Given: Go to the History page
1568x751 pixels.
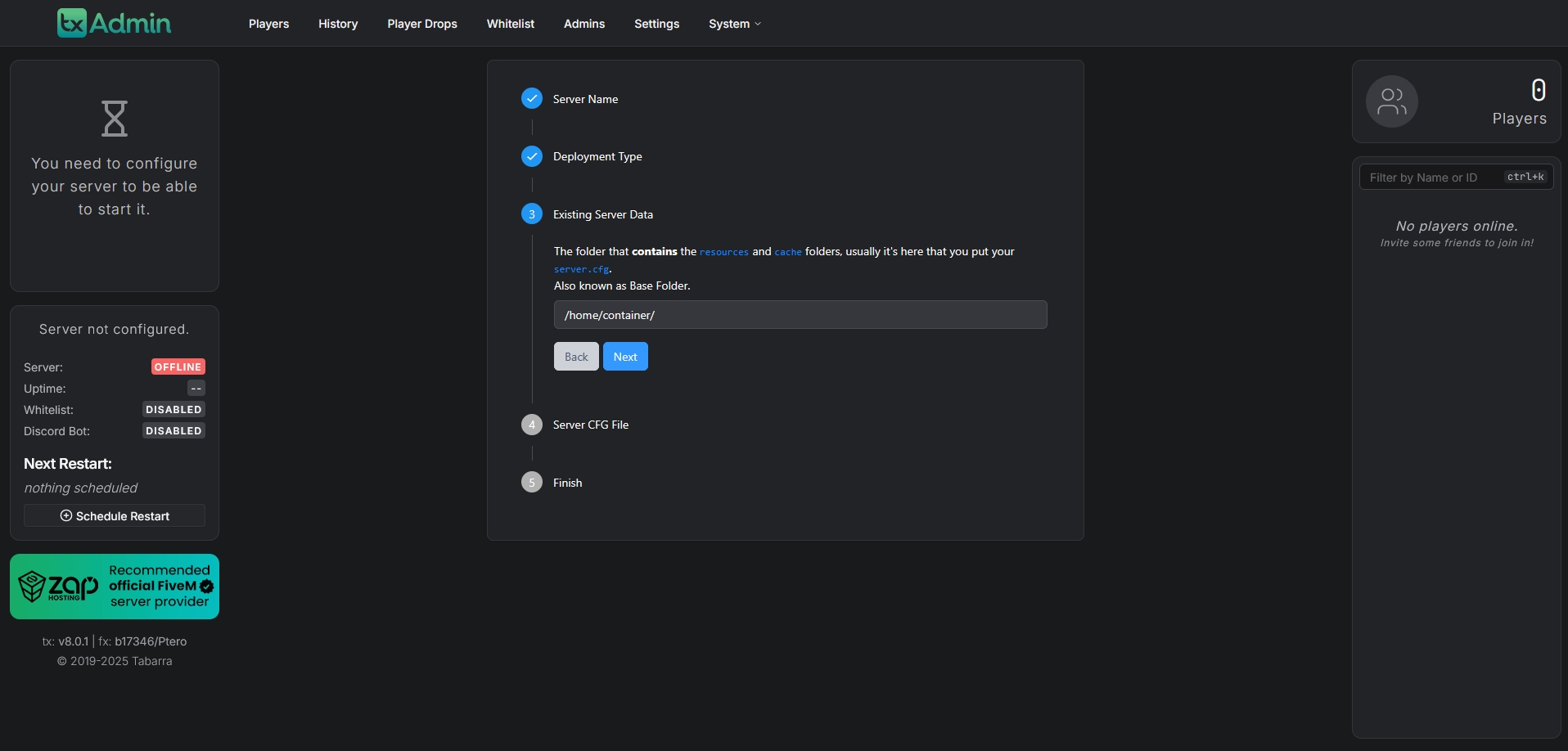Looking at the screenshot, I should (x=338, y=24).
